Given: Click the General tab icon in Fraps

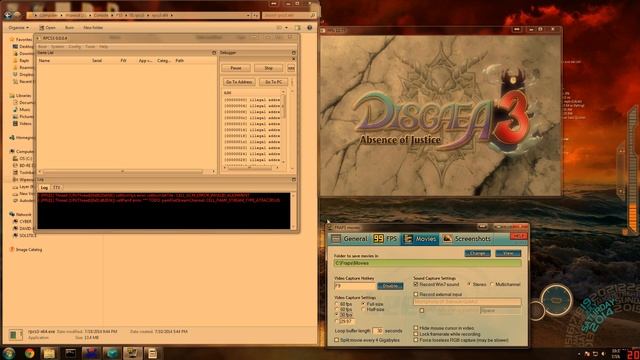Looking at the screenshot, I should click(x=336, y=239).
